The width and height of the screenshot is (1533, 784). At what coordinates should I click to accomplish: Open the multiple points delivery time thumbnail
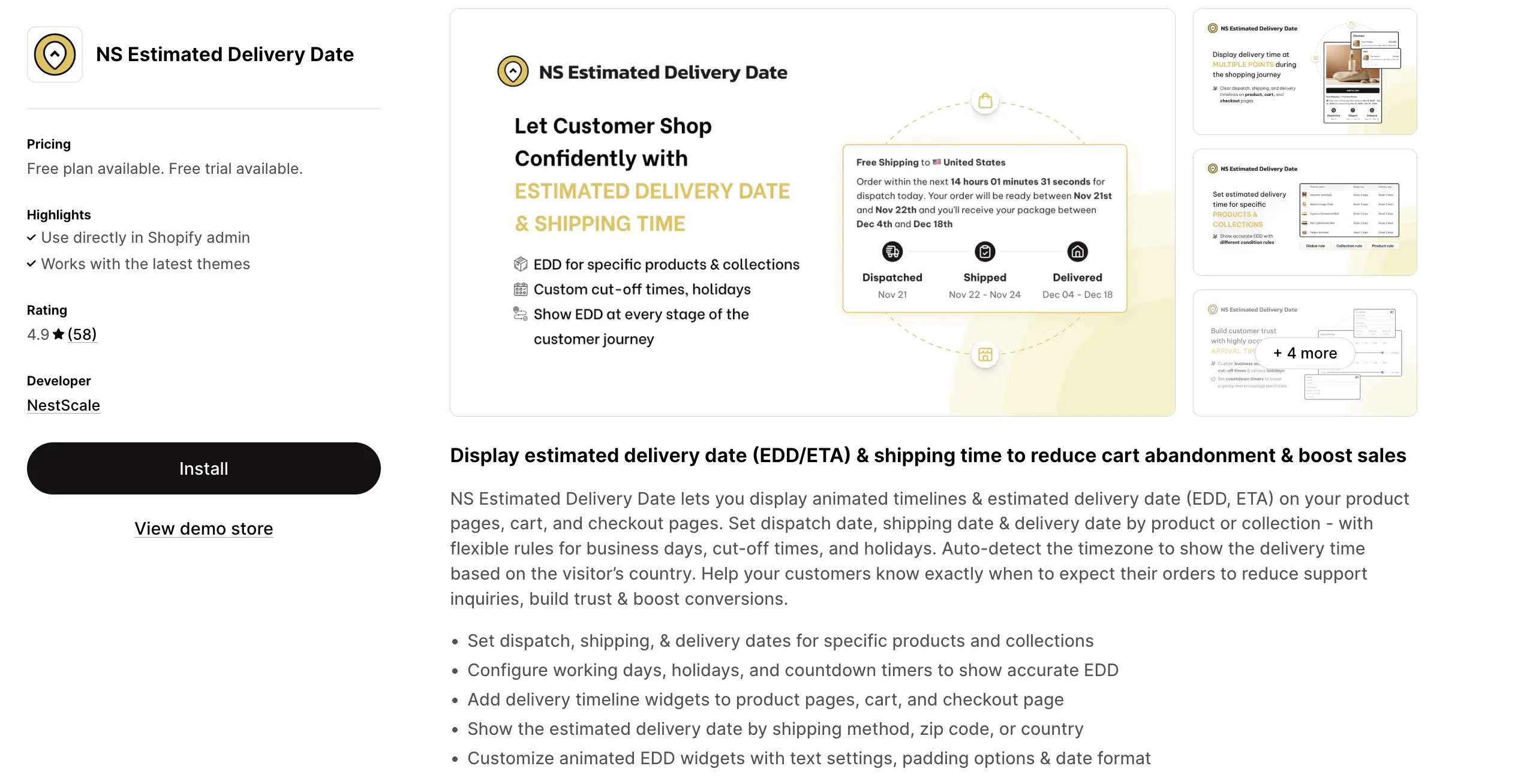pos(1305,71)
